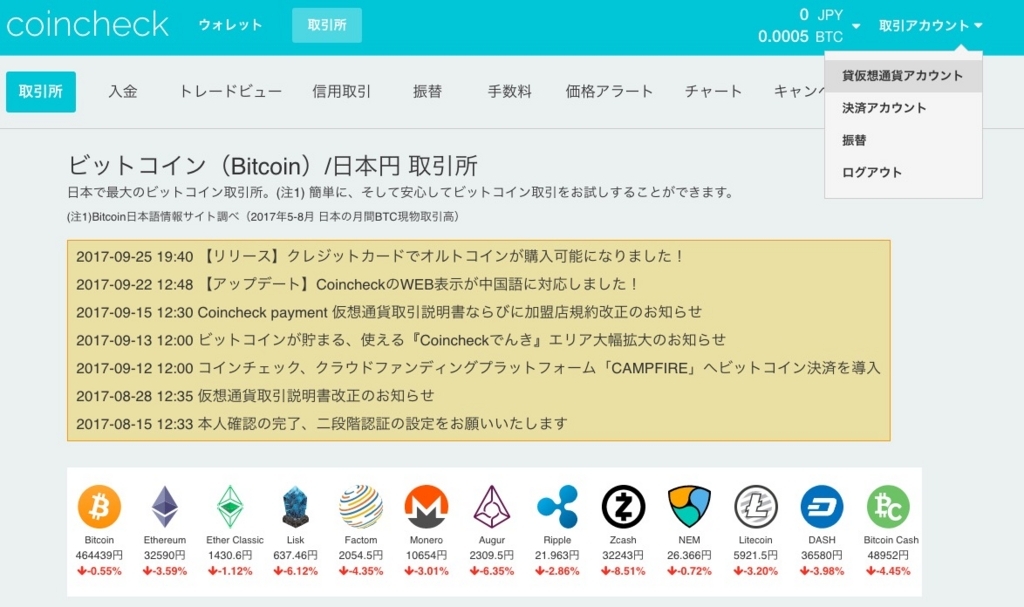Viewport: 1024px width, 607px height.
Task: Expand the JPY/BTC balance dropdown arrow
Action: [856, 27]
